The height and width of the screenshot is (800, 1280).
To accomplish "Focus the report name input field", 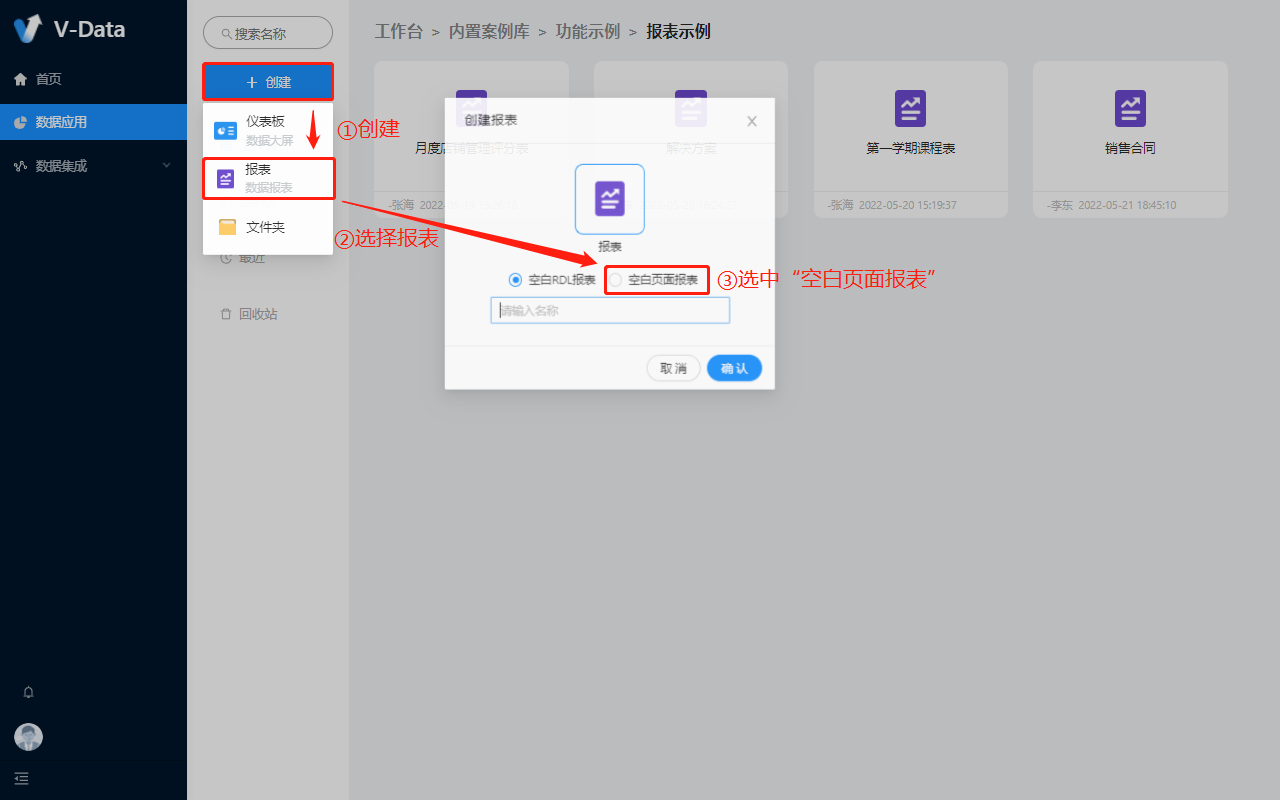I will (610, 311).
